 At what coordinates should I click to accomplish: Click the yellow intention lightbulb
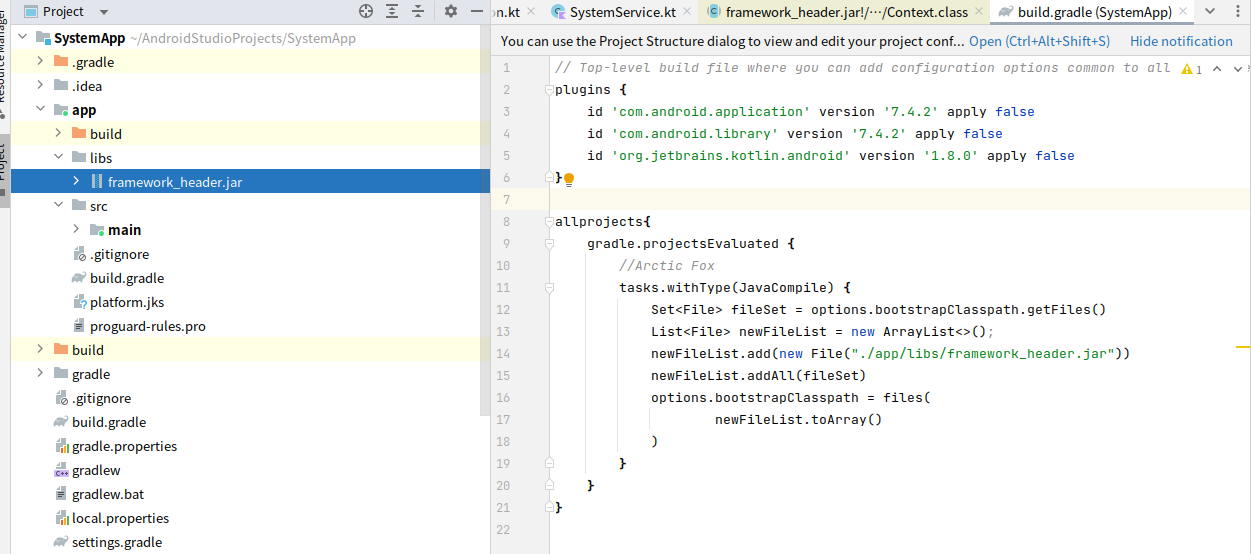point(569,179)
